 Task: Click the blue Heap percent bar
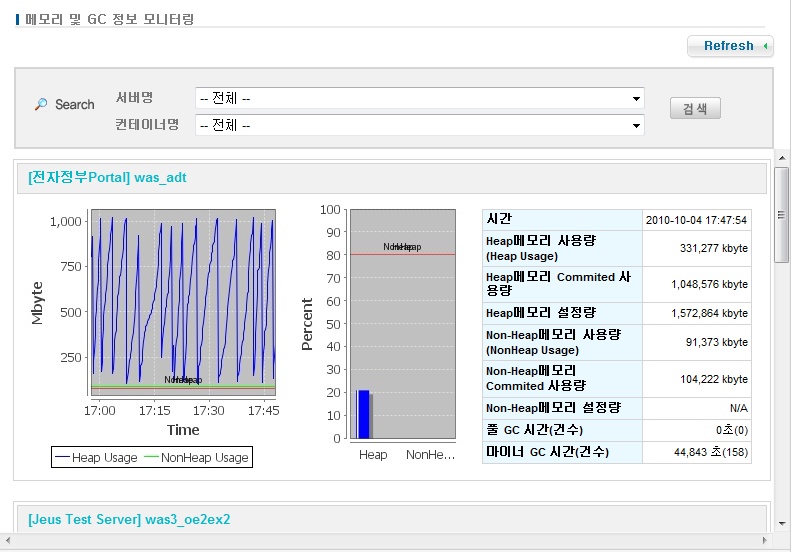pos(364,414)
